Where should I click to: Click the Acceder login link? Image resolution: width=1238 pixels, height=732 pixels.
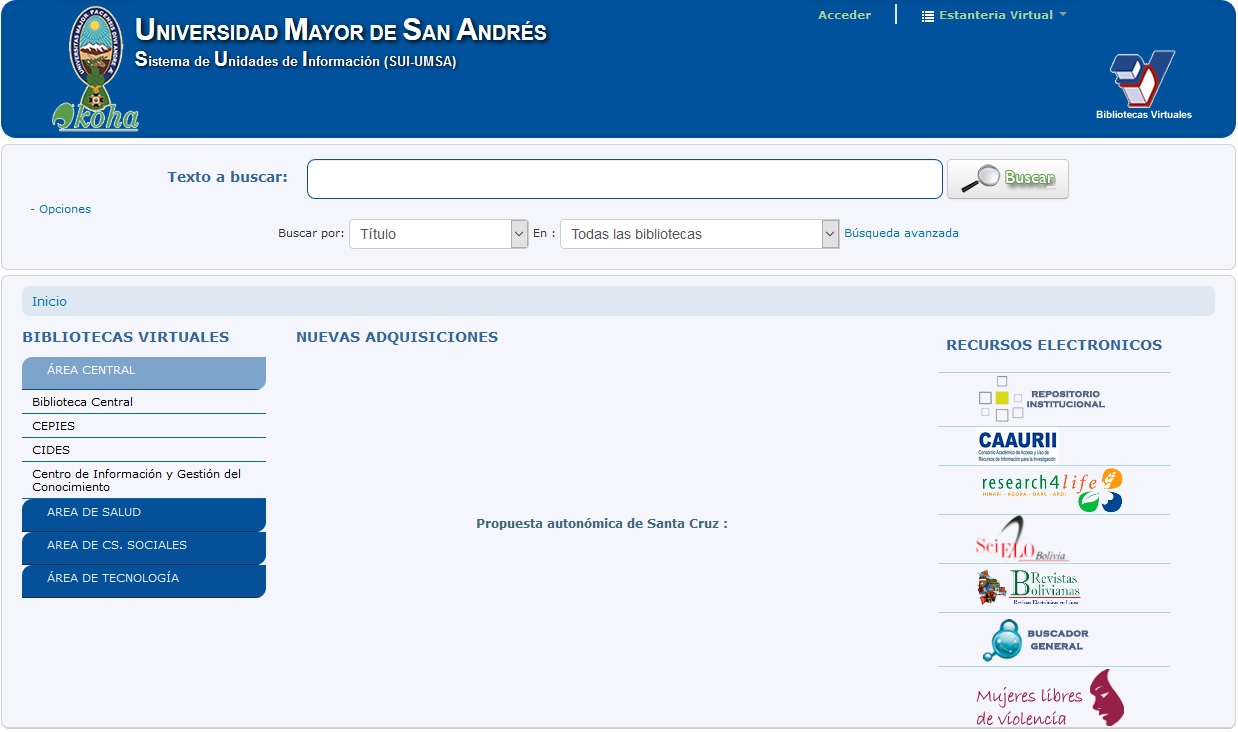click(x=844, y=15)
